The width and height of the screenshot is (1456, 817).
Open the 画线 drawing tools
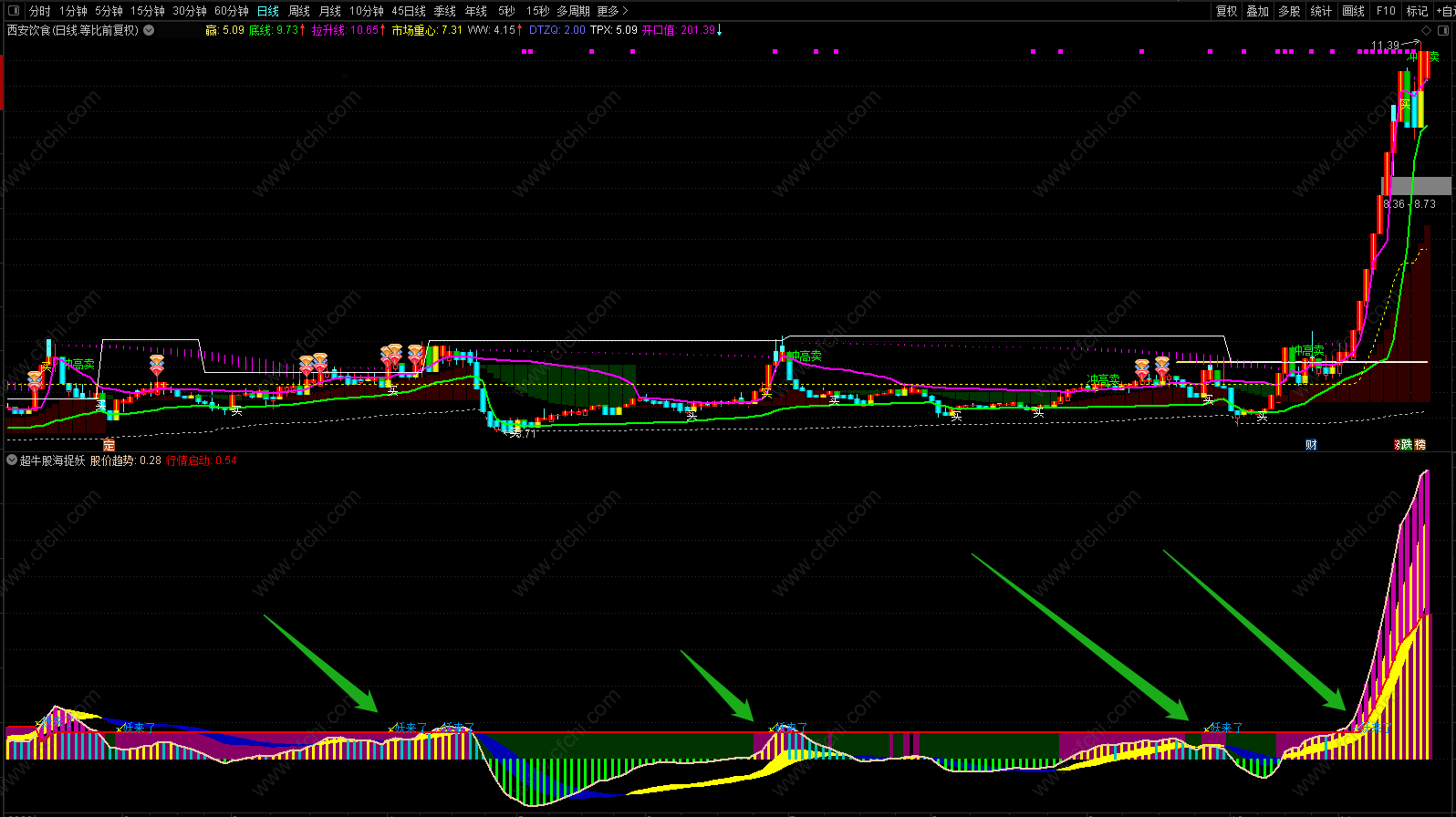coord(1354,11)
